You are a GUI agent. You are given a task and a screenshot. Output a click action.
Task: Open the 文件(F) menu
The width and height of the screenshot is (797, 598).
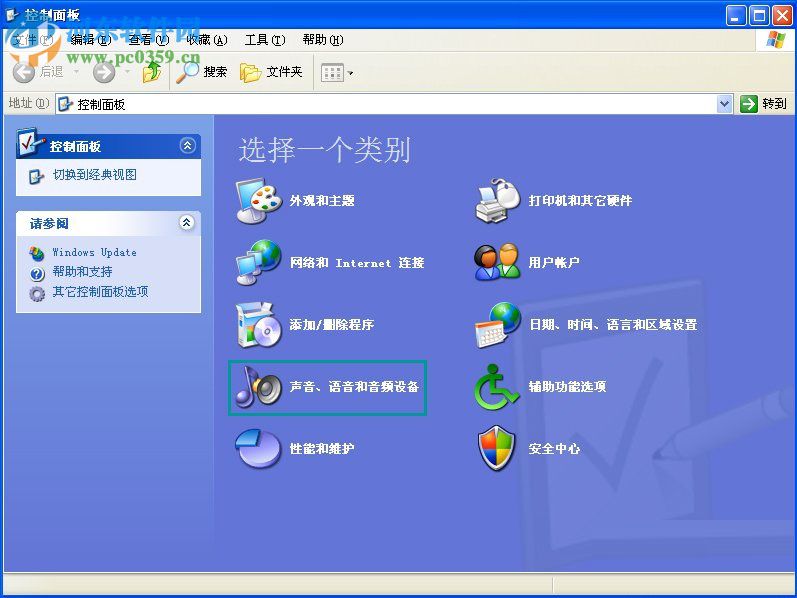[32, 40]
